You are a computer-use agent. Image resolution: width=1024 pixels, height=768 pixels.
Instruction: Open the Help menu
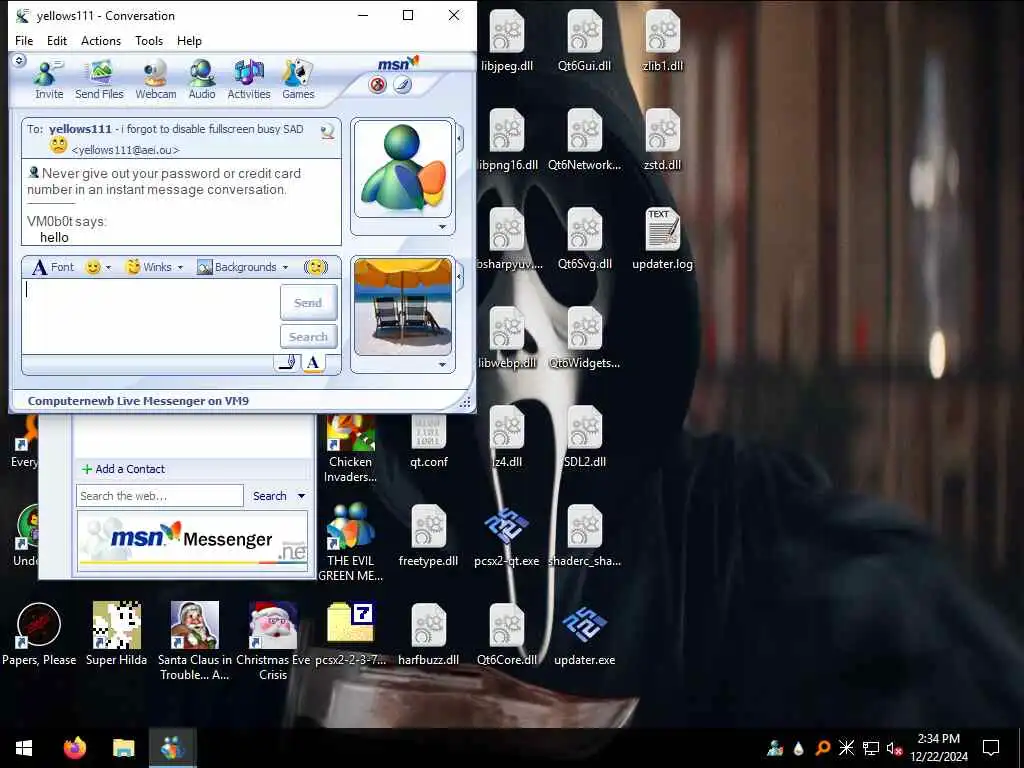[189, 40]
